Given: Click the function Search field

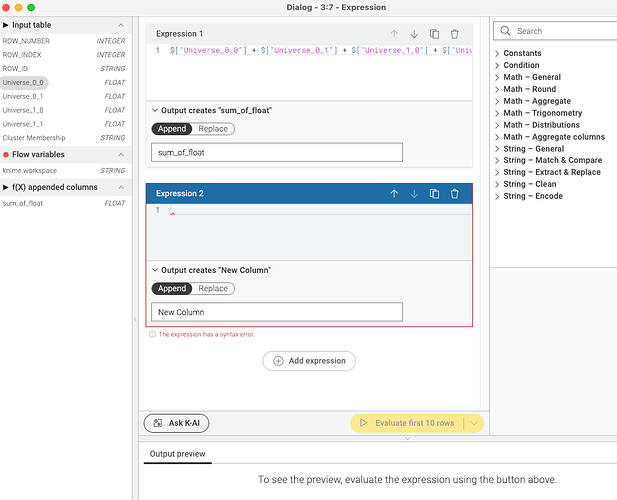Looking at the screenshot, I should 555,31.
